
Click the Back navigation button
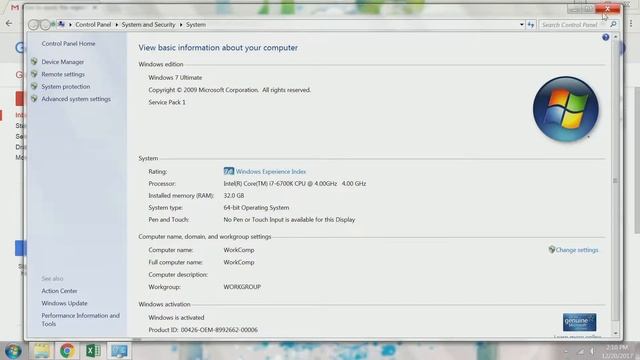pos(34,25)
